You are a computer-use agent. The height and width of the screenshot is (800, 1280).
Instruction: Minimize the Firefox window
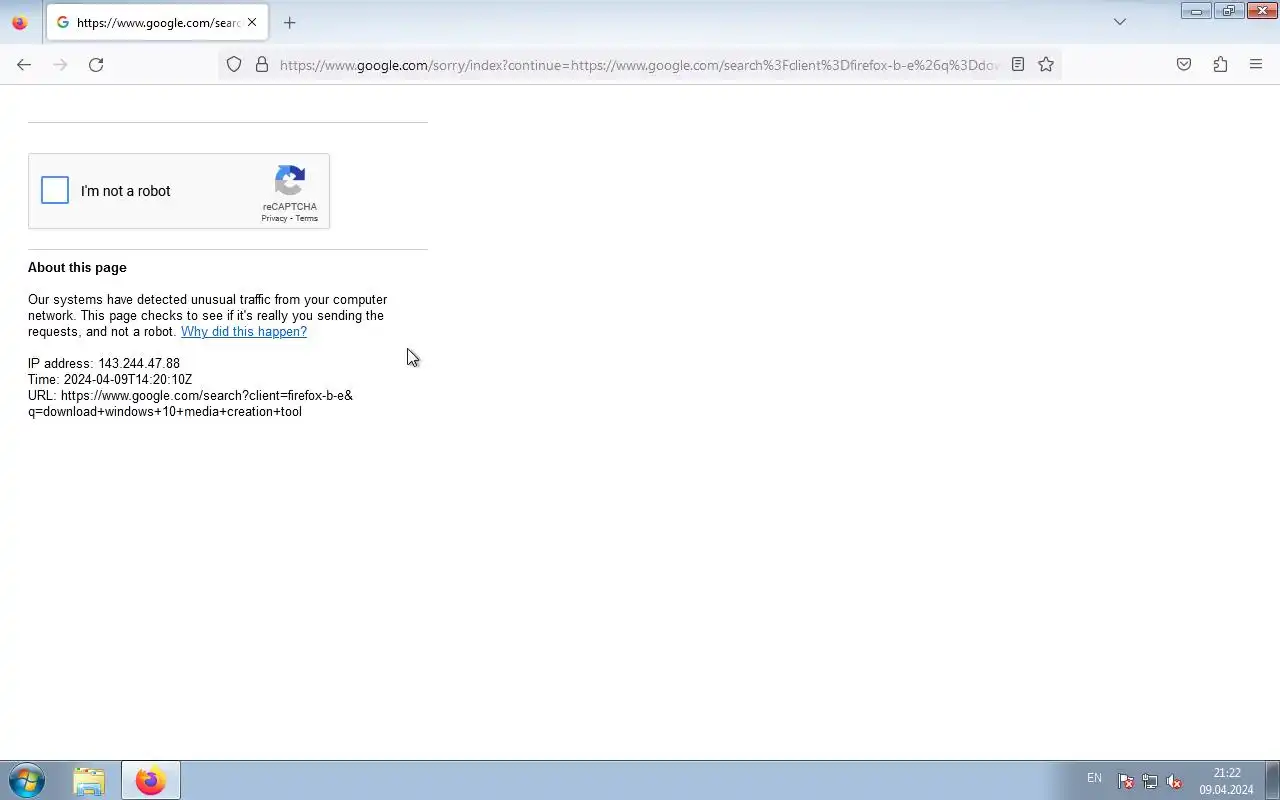pos(1196,11)
